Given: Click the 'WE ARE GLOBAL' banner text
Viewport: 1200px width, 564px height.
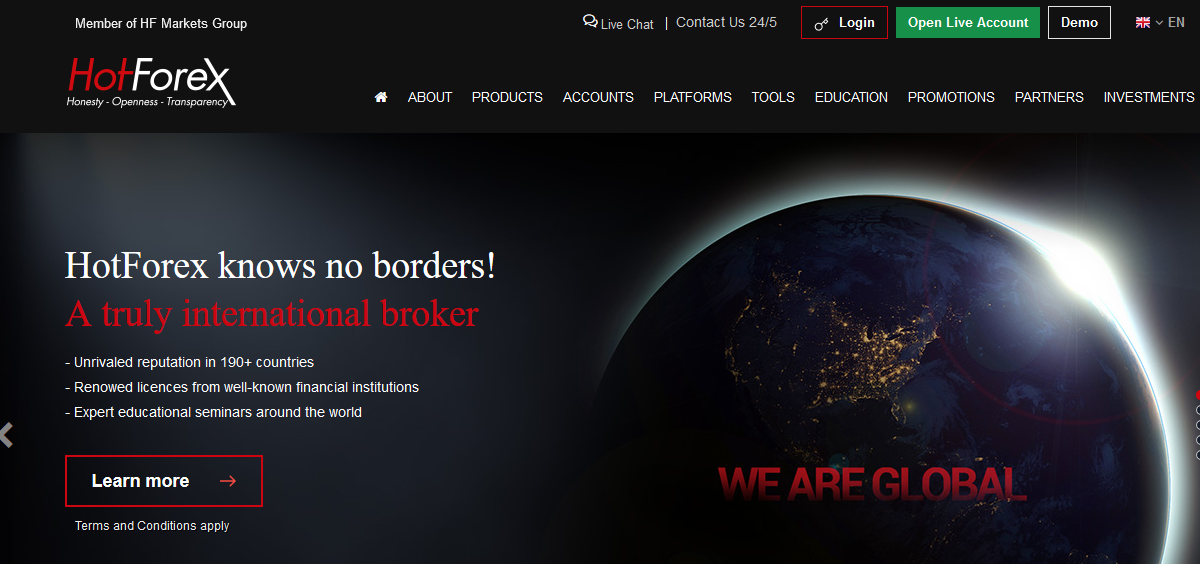Looking at the screenshot, I should (872, 484).
